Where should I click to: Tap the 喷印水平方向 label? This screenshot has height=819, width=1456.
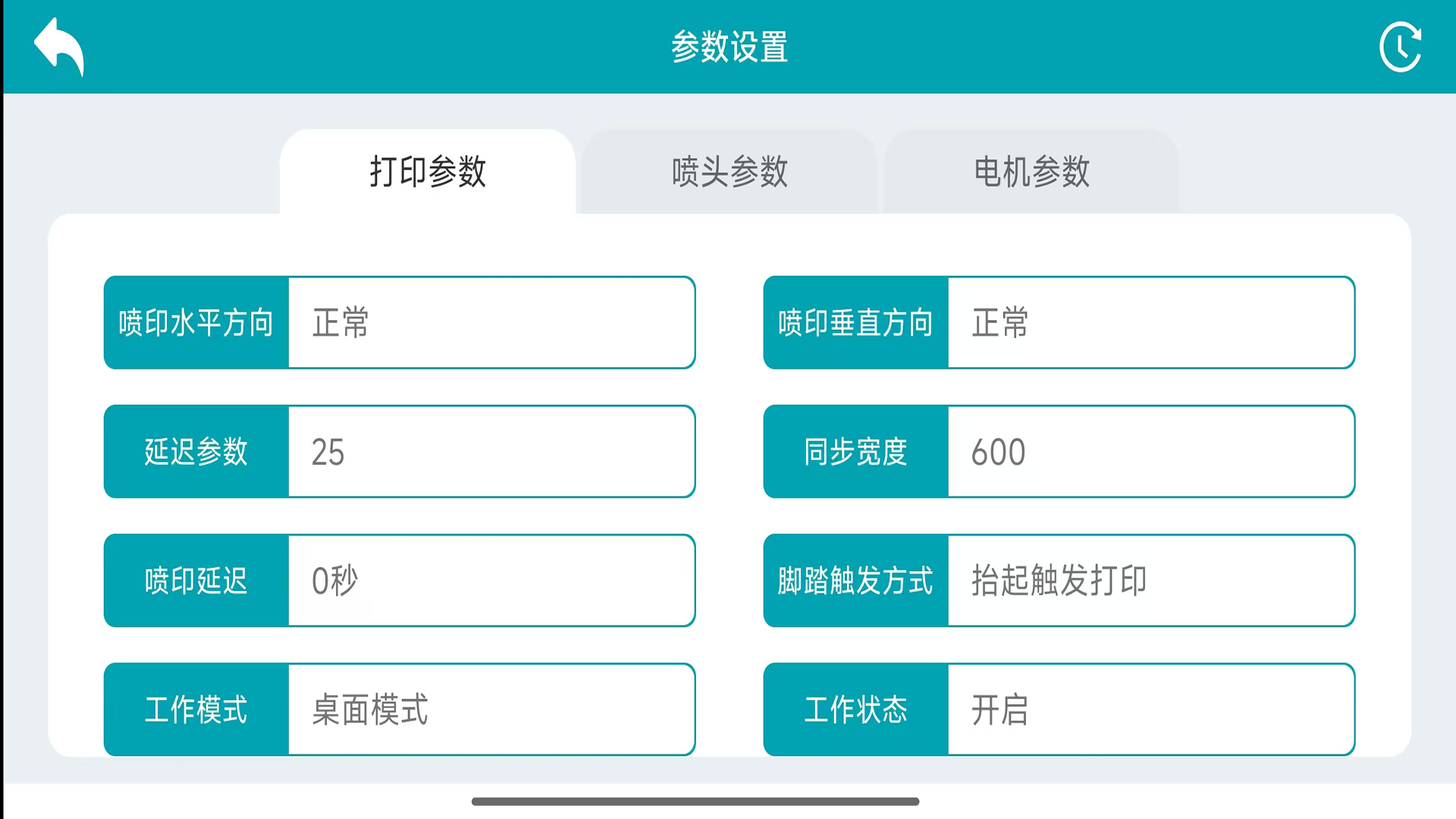196,323
